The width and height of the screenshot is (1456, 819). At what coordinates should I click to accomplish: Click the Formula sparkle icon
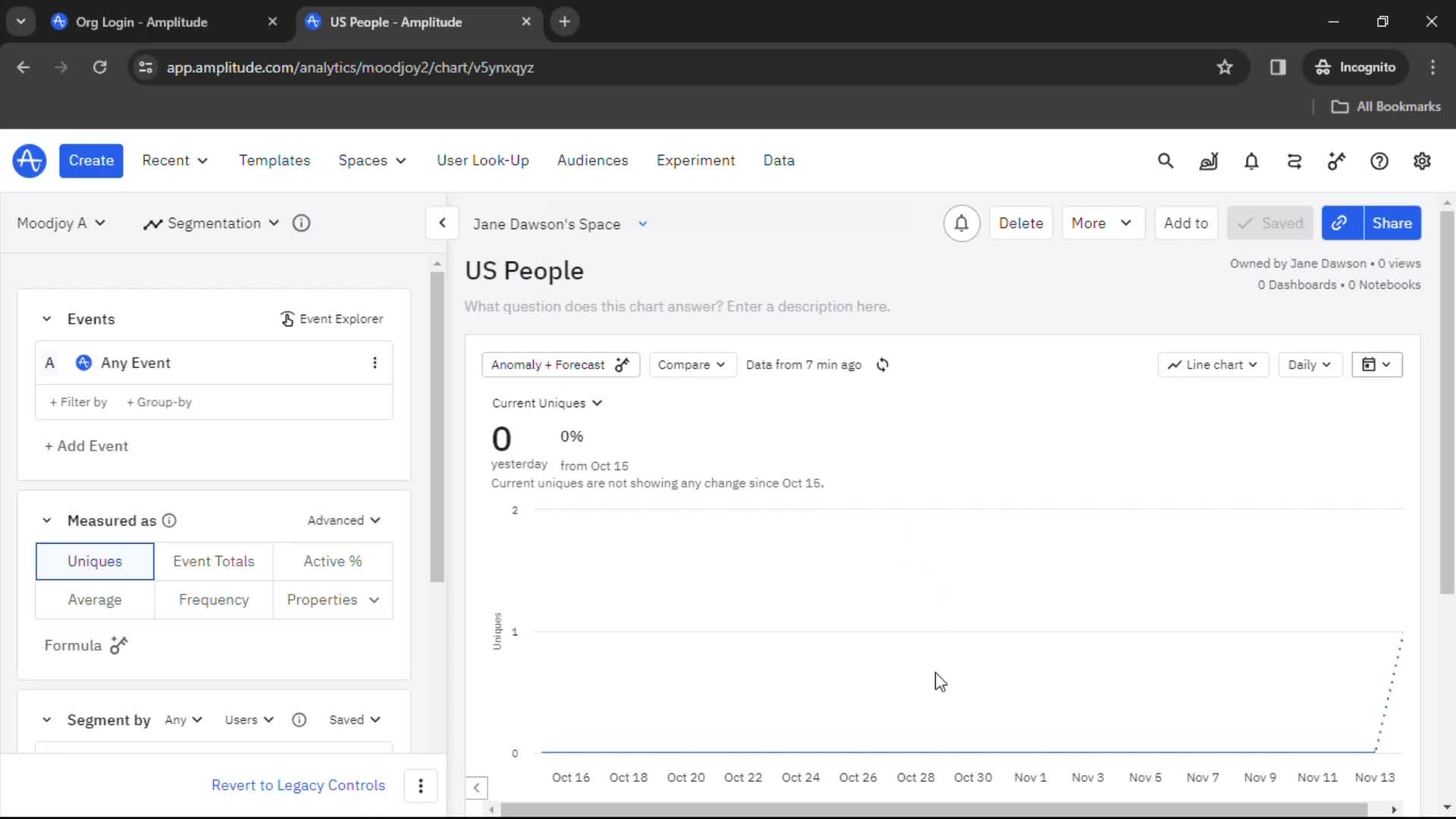click(x=119, y=645)
